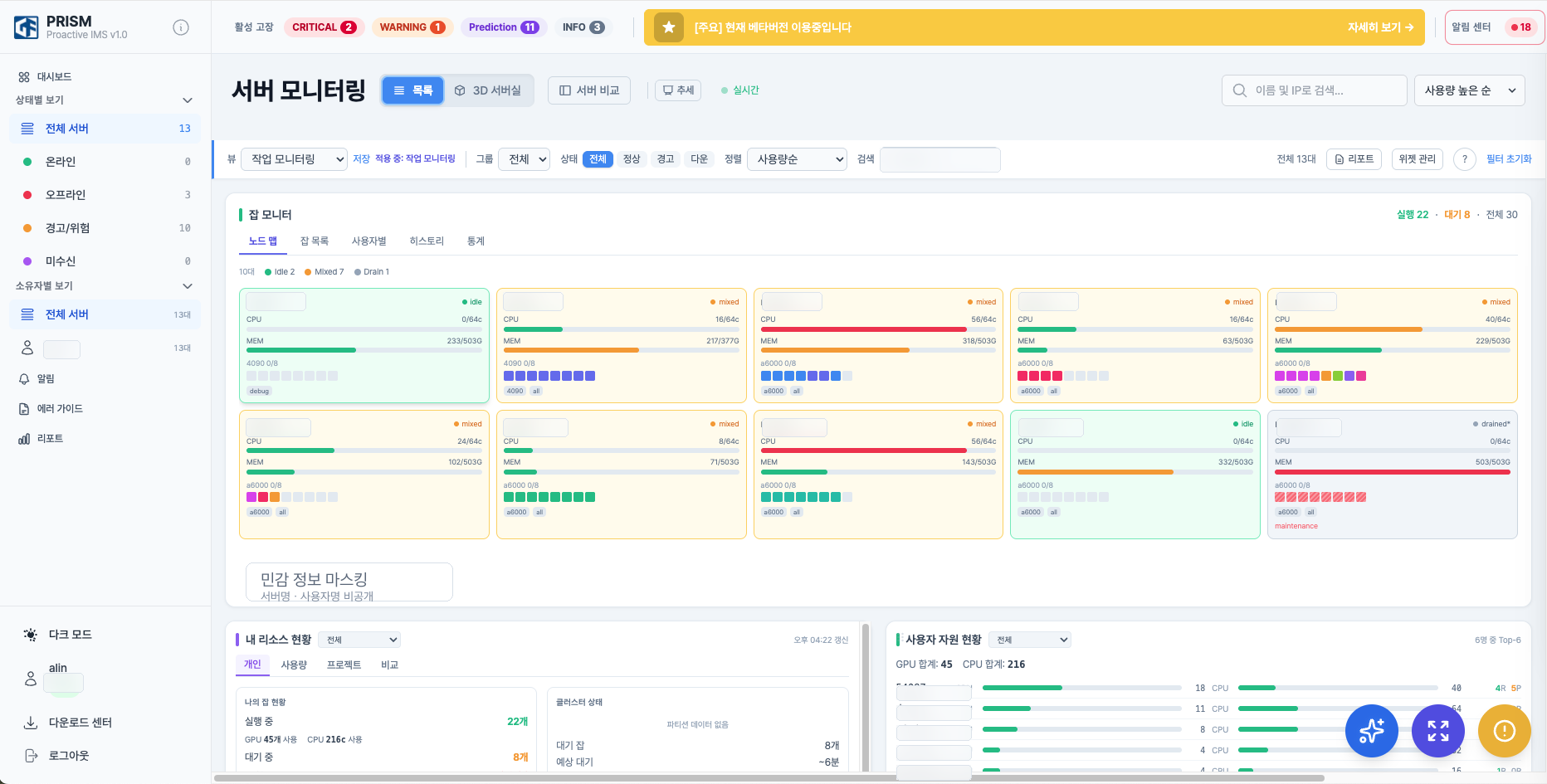Select the 경고 status filter
This screenshot has width=1547, height=784.
[x=665, y=159]
